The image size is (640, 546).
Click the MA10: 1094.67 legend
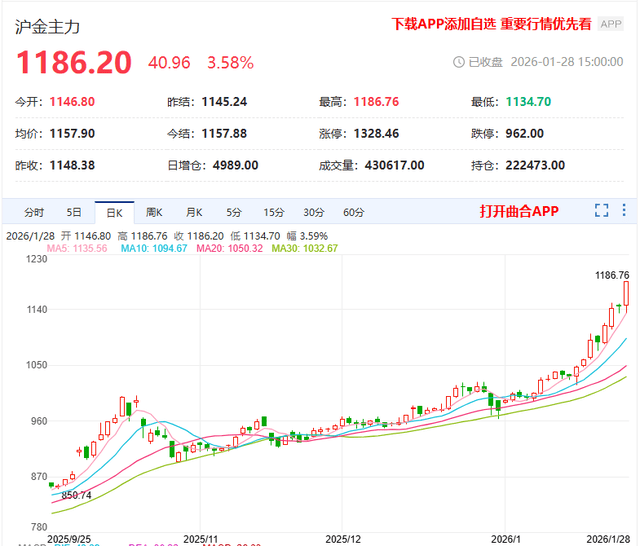point(154,248)
